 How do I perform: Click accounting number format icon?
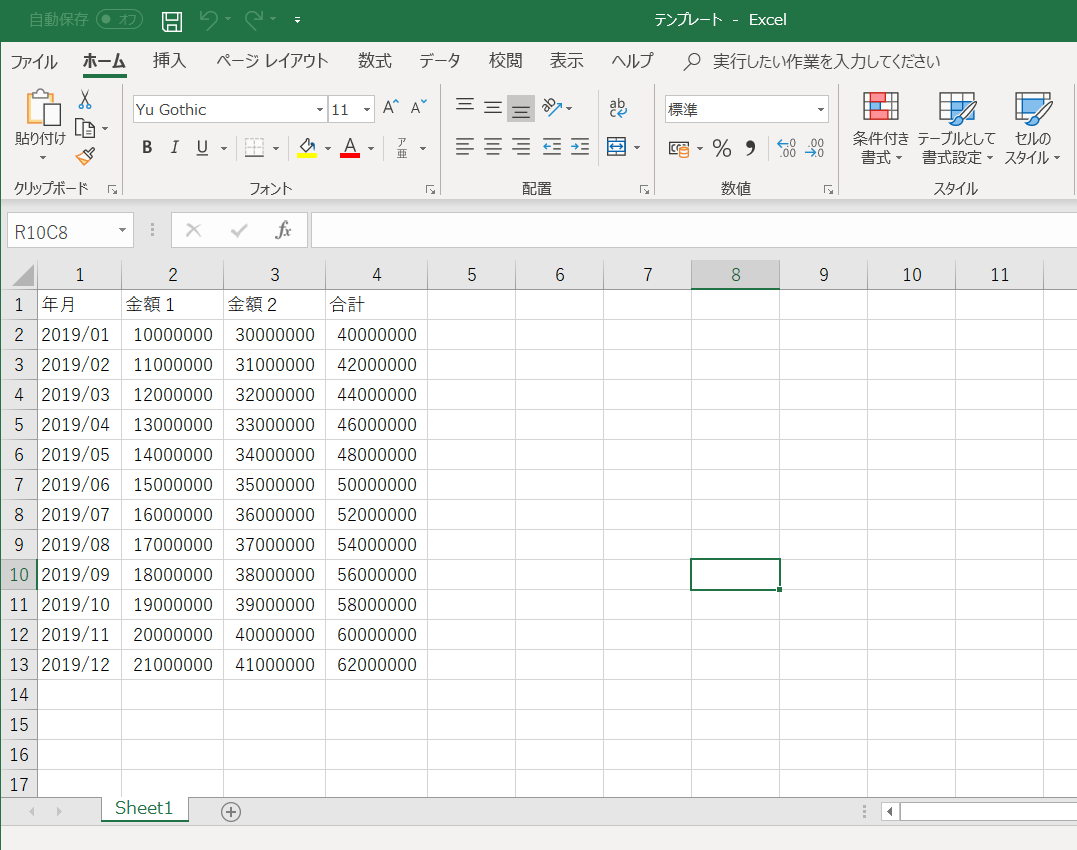(x=679, y=148)
